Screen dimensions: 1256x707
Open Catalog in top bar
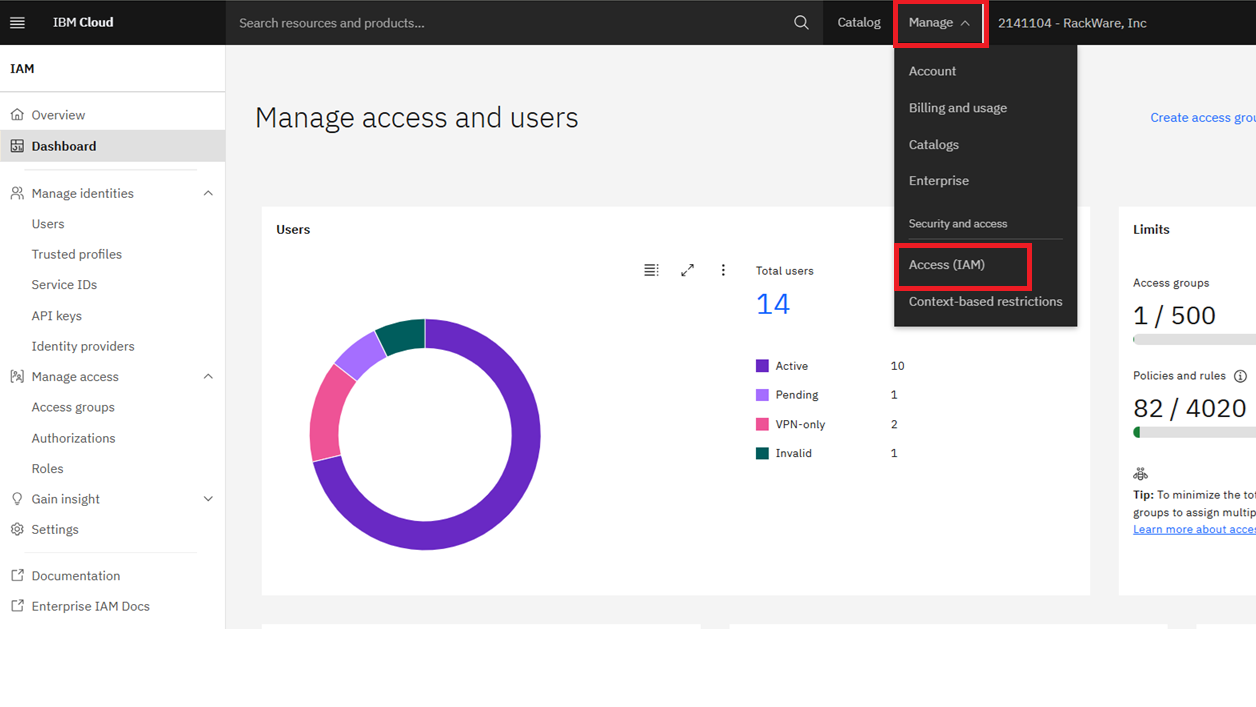pyautogui.click(x=859, y=22)
